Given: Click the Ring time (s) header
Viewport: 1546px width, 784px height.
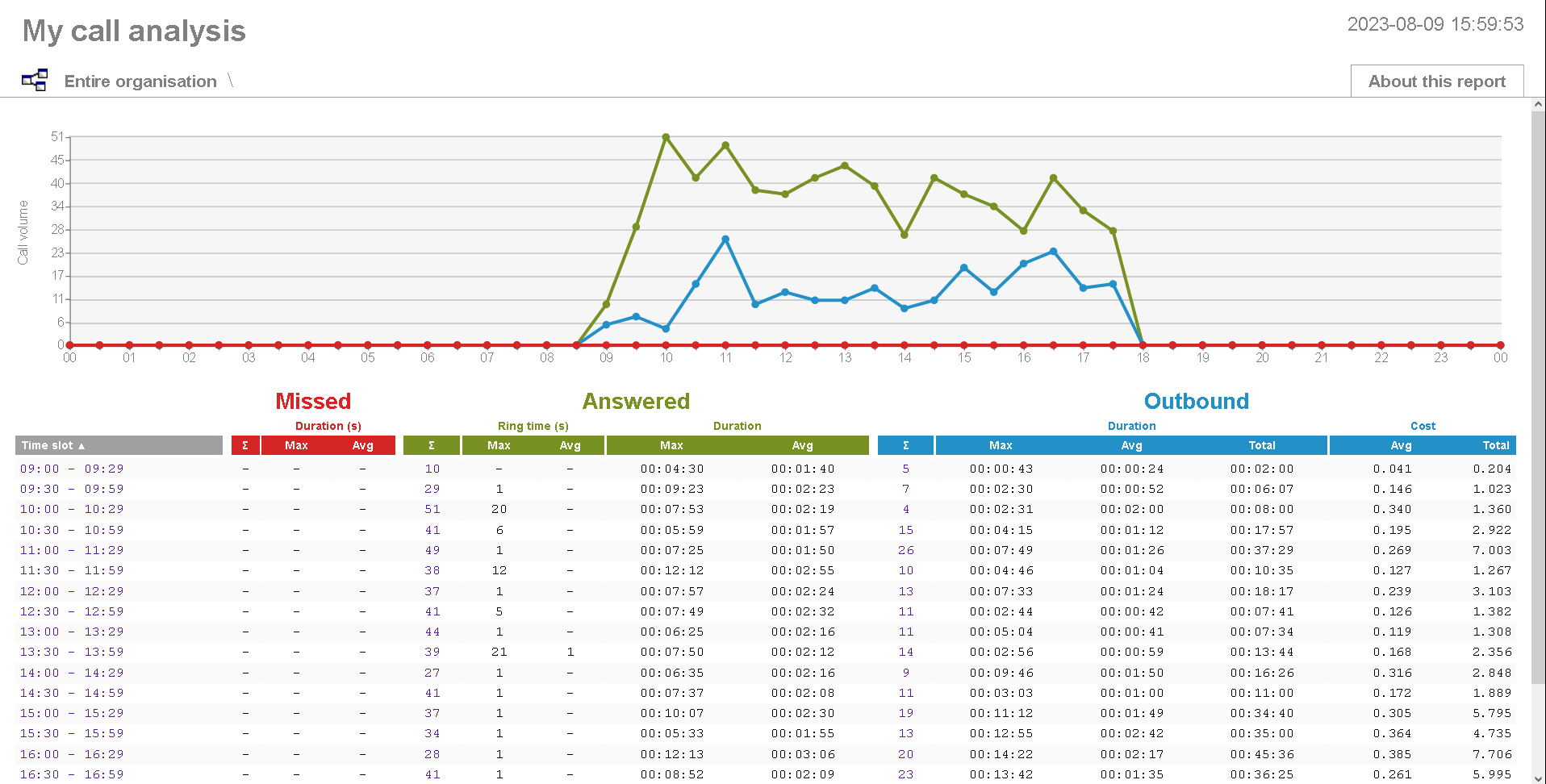Looking at the screenshot, I should pos(533,426).
